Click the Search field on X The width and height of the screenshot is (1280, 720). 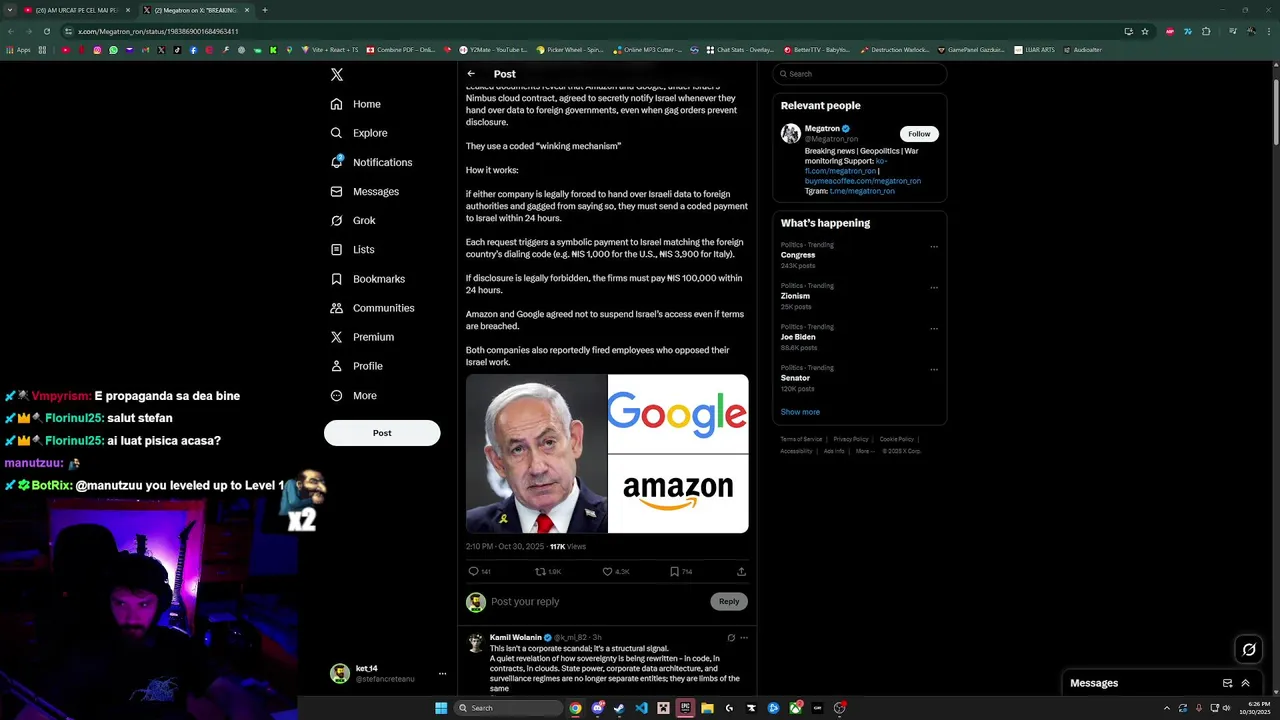(x=860, y=74)
